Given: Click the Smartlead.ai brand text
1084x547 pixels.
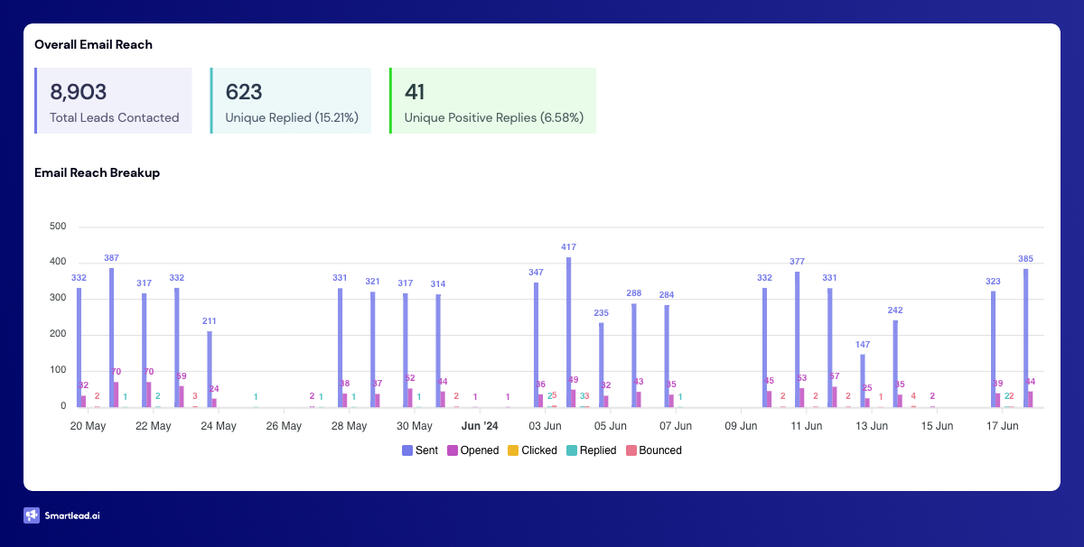Looking at the screenshot, I should coord(72,516).
